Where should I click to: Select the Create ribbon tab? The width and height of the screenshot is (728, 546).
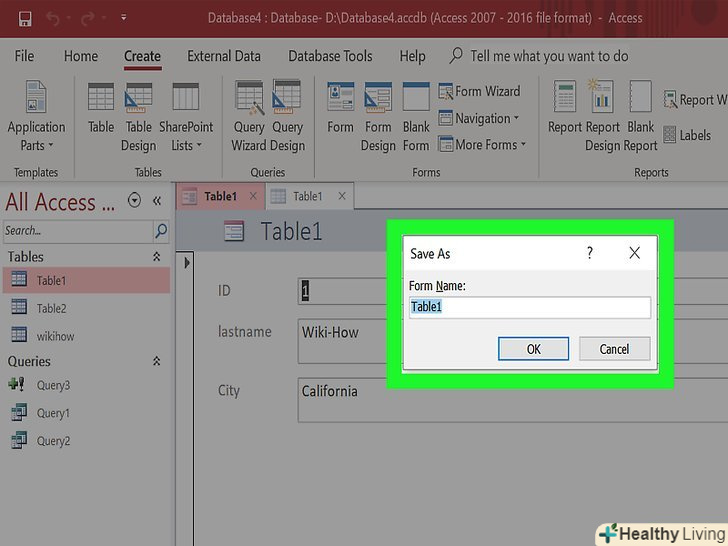click(x=143, y=56)
